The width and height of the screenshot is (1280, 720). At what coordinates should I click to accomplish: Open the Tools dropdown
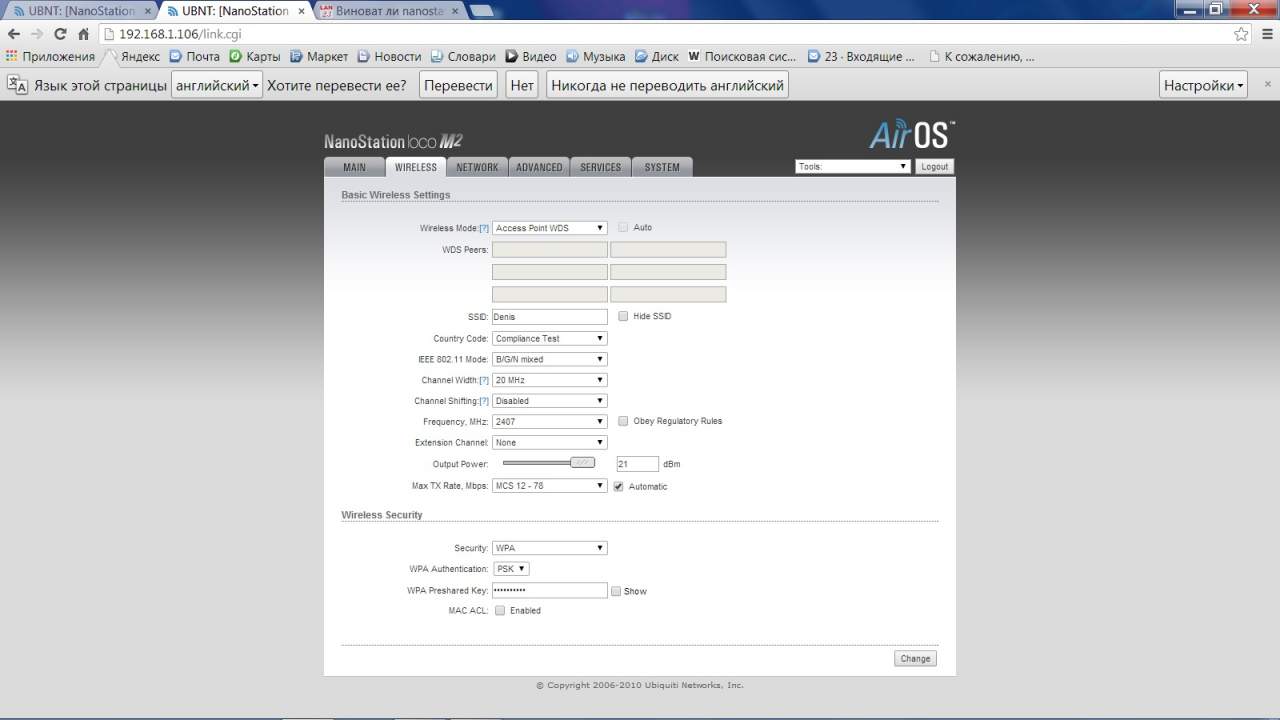point(853,167)
